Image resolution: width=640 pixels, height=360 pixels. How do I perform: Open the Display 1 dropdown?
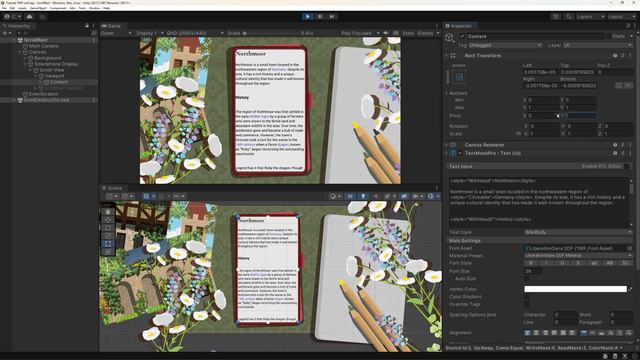149,33
